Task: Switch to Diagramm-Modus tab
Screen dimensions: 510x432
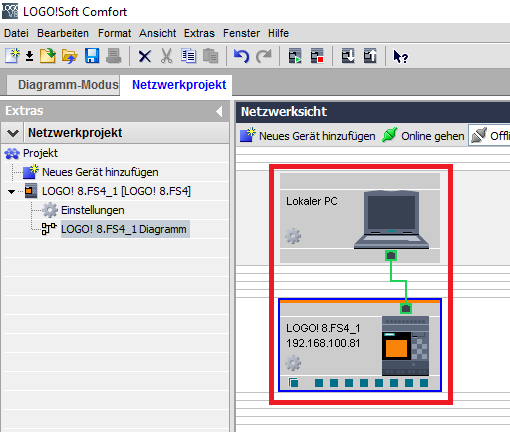Action: [68, 85]
